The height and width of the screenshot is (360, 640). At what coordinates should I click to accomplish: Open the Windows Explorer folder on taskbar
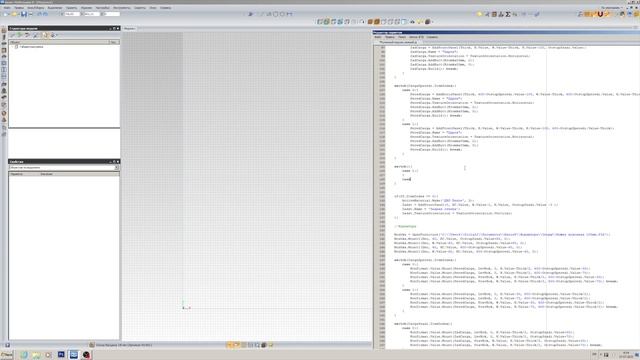[x=36, y=355]
